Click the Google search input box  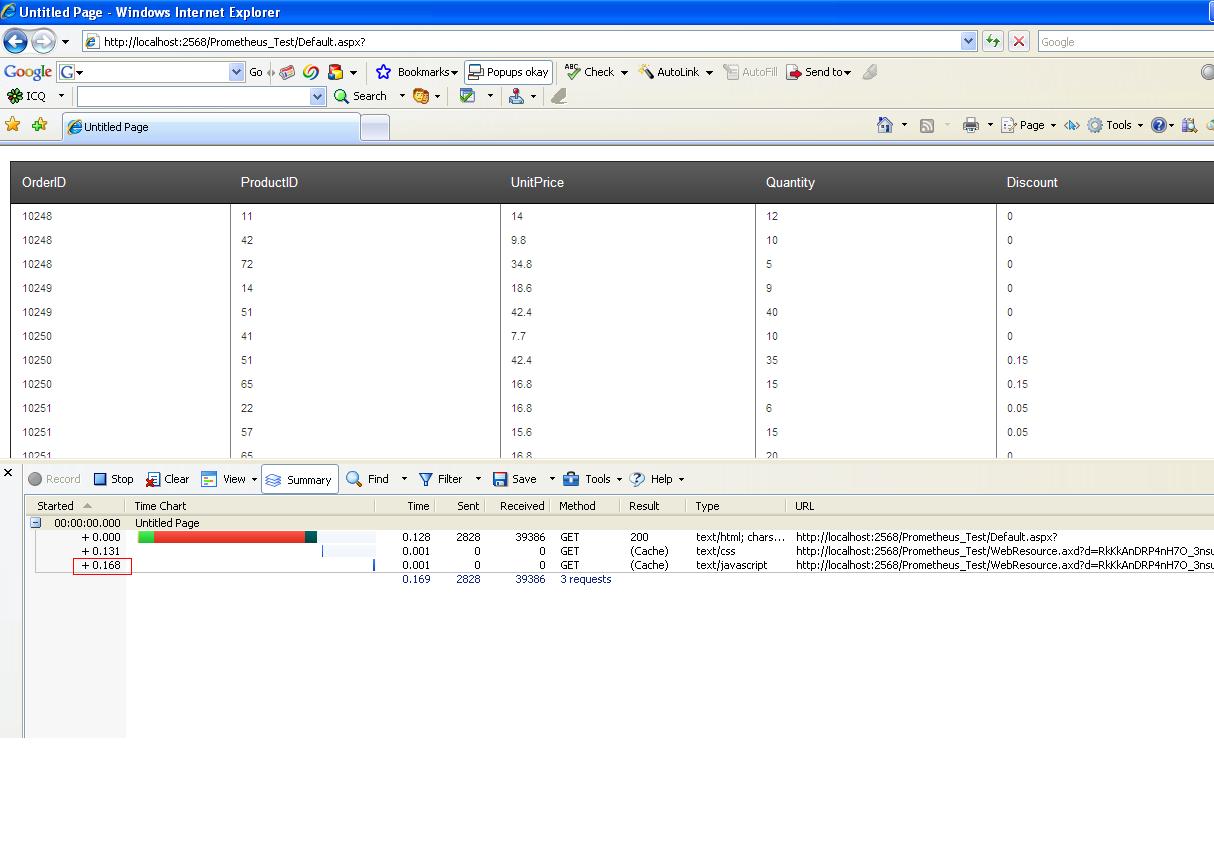click(x=1125, y=41)
